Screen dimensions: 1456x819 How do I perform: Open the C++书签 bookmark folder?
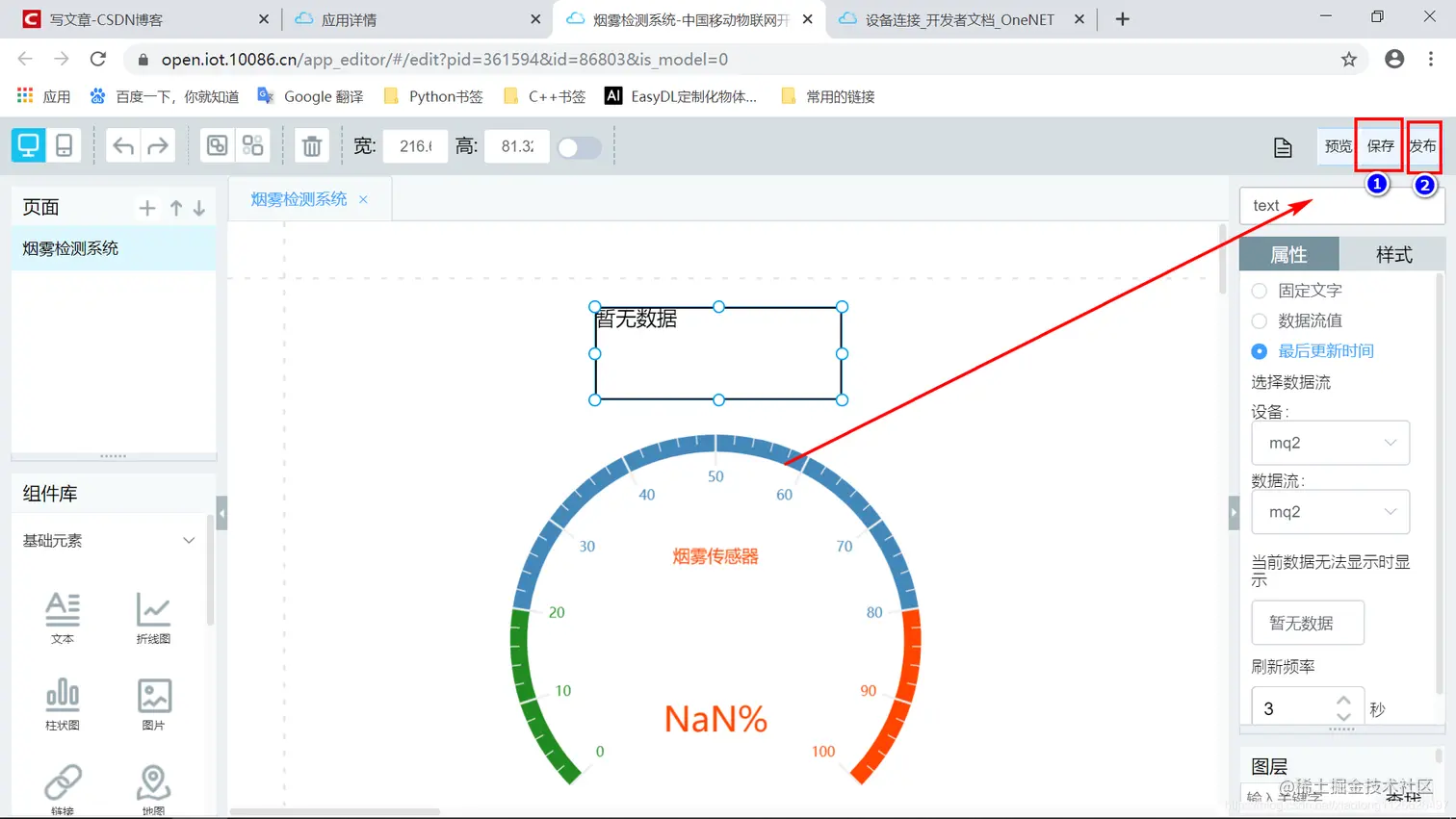[545, 96]
